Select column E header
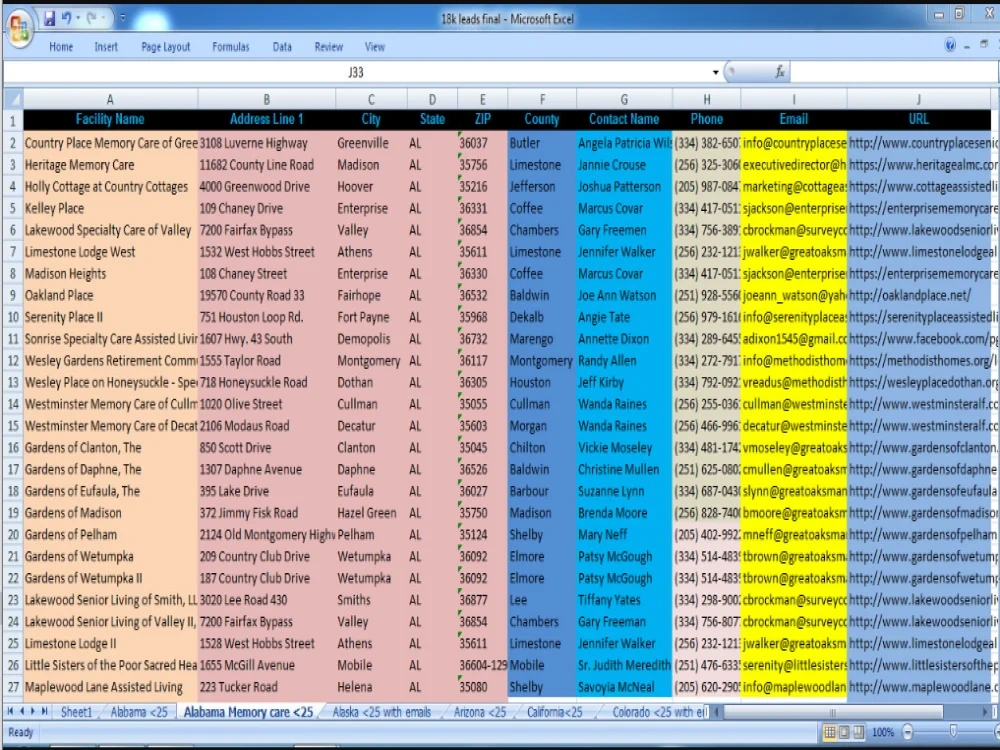Viewport: 1000px width, 750px height. pos(482,99)
